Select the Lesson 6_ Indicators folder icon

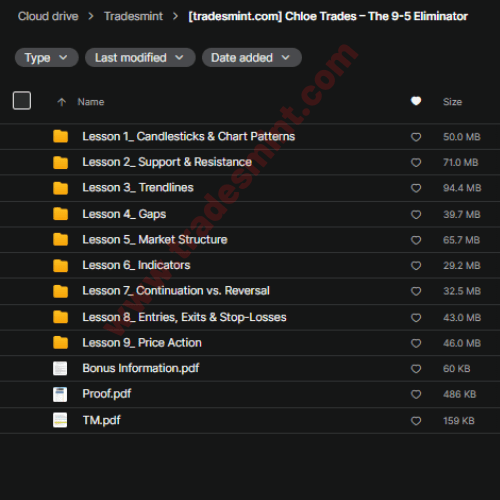tap(60, 265)
